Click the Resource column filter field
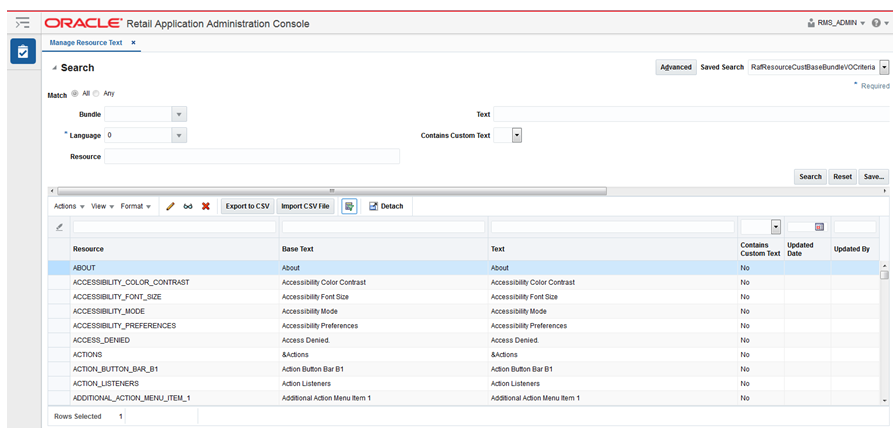This screenshot has width=894, height=428. [174, 227]
